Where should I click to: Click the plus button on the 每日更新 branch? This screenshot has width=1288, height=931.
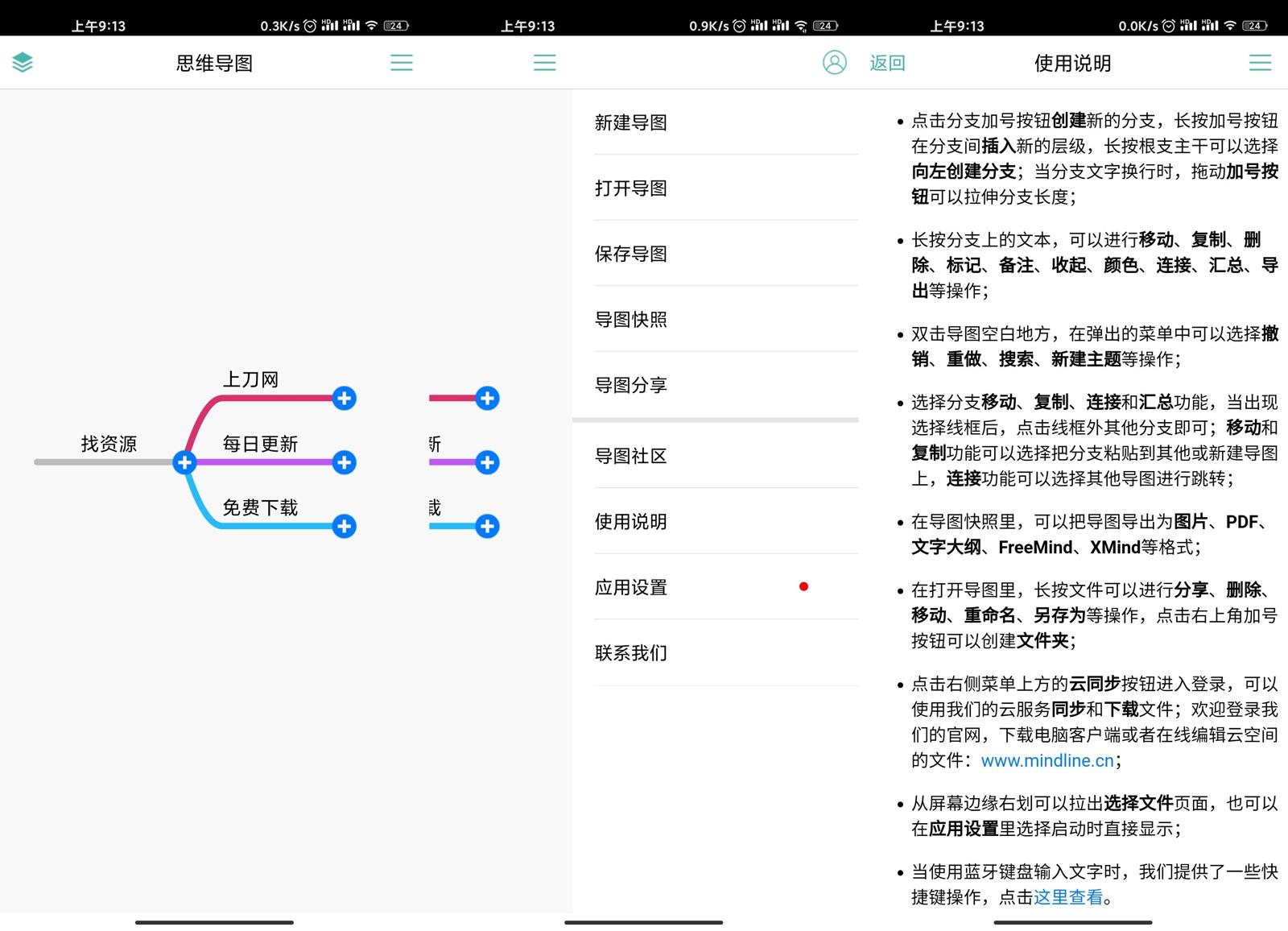pos(344,462)
